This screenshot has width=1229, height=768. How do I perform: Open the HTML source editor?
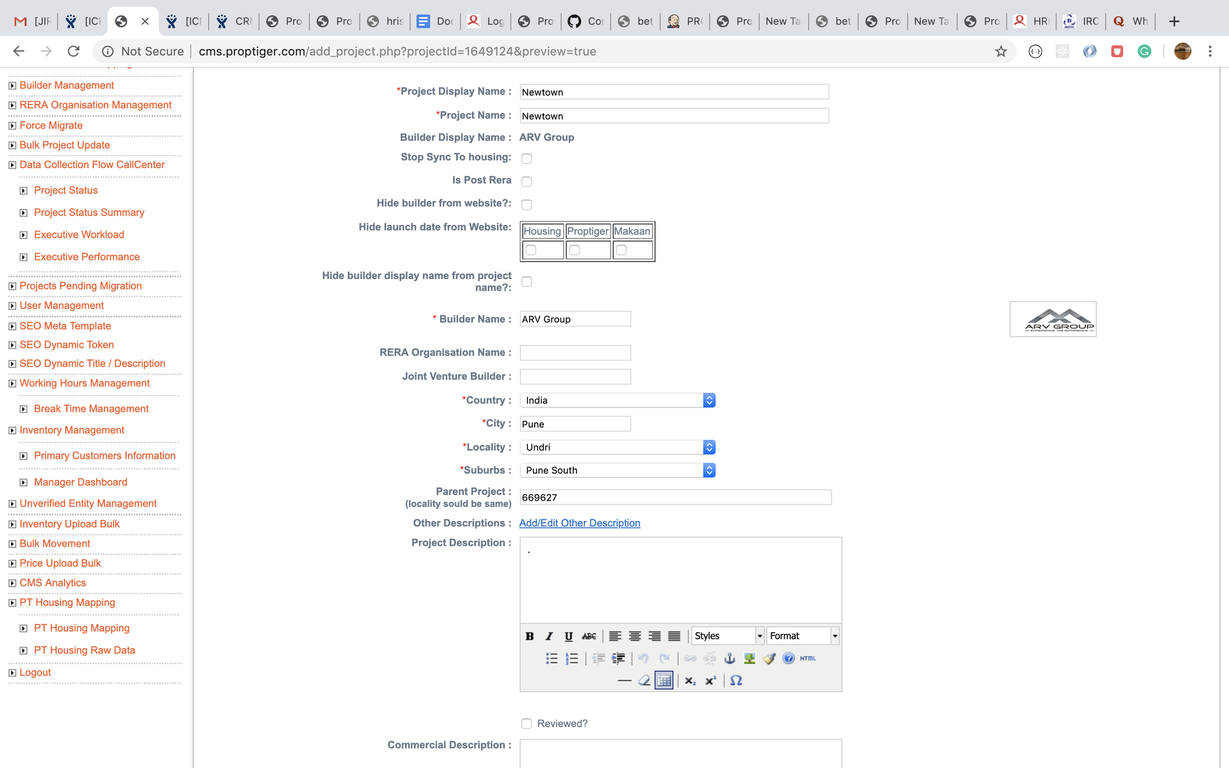[808, 658]
